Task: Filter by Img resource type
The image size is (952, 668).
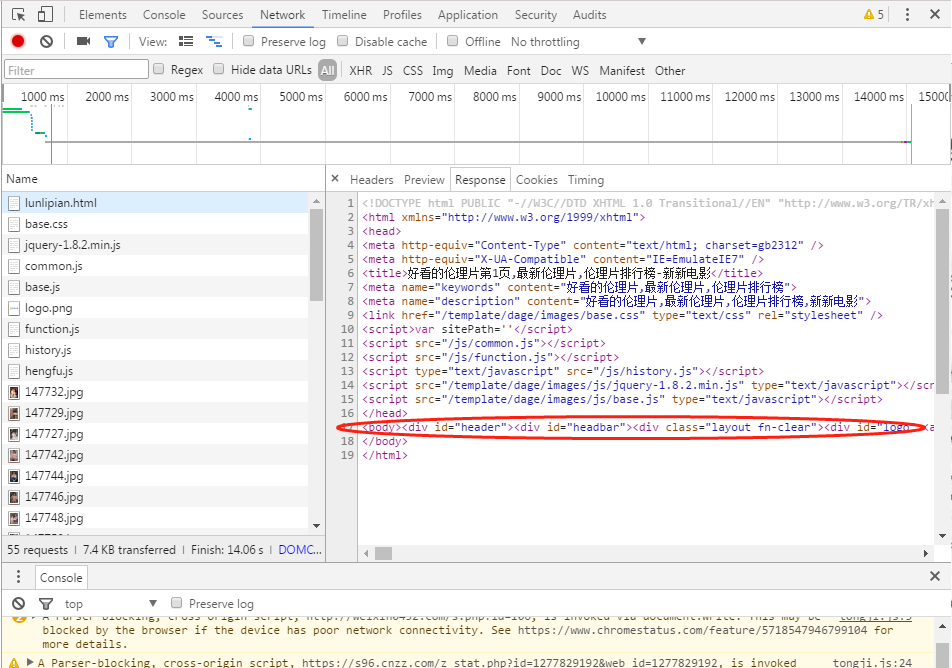Action: point(443,71)
